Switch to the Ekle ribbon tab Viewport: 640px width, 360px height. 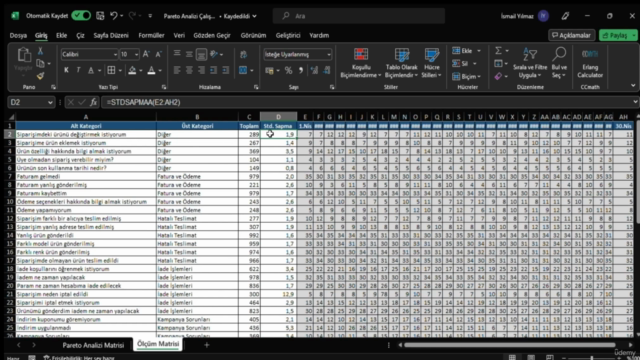tap(62, 36)
